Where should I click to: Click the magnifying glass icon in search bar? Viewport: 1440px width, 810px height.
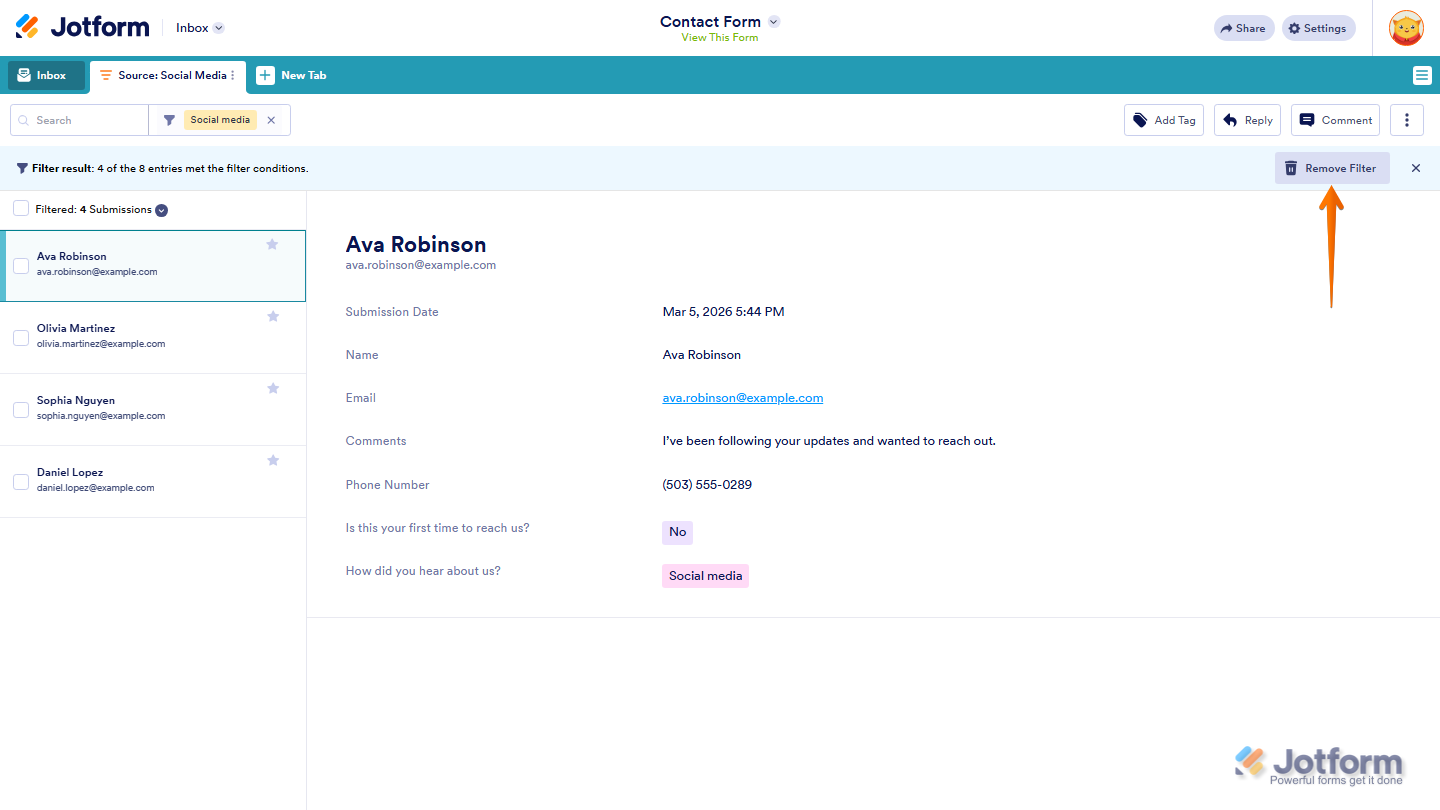click(23, 119)
